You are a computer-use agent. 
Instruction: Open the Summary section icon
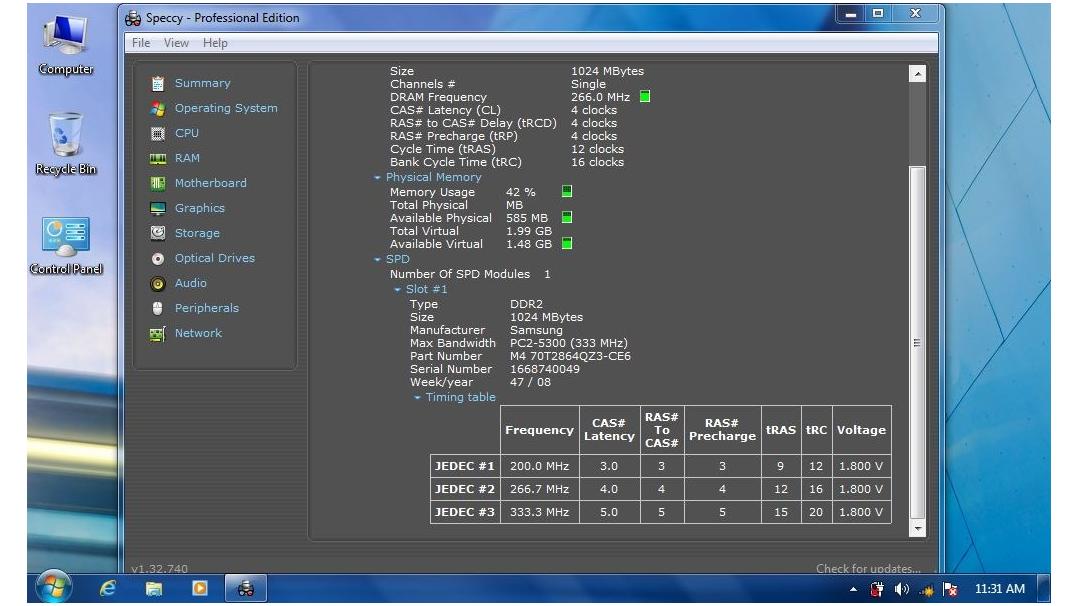point(157,83)
